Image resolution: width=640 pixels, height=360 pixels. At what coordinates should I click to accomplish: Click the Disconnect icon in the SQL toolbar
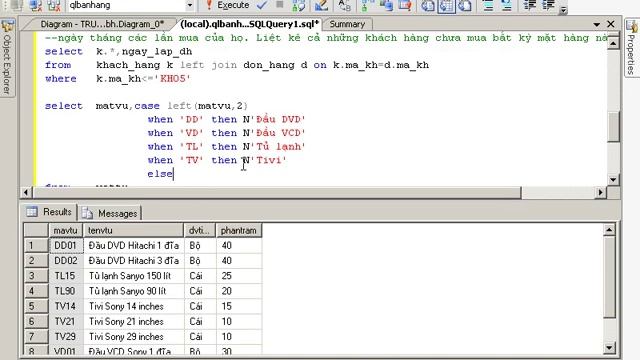tap(36, 5)
